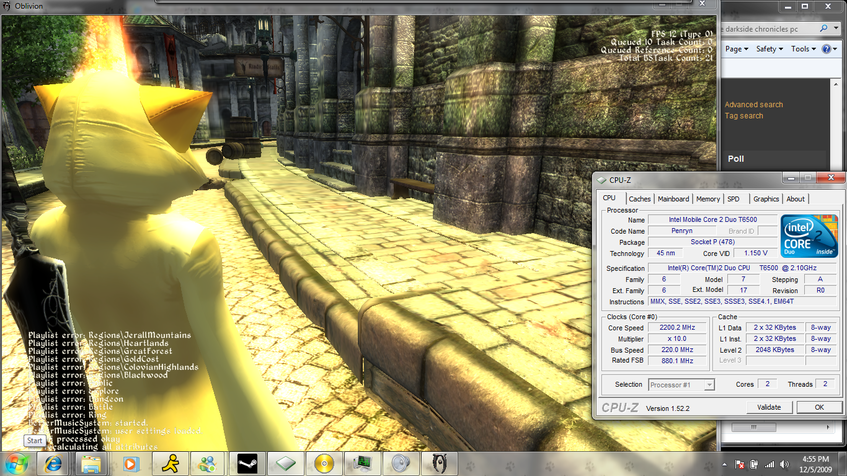Screen dimensions: 847x476
Task: Open Windows Live Messenger in the taskbar
Action: coord(207,464)
